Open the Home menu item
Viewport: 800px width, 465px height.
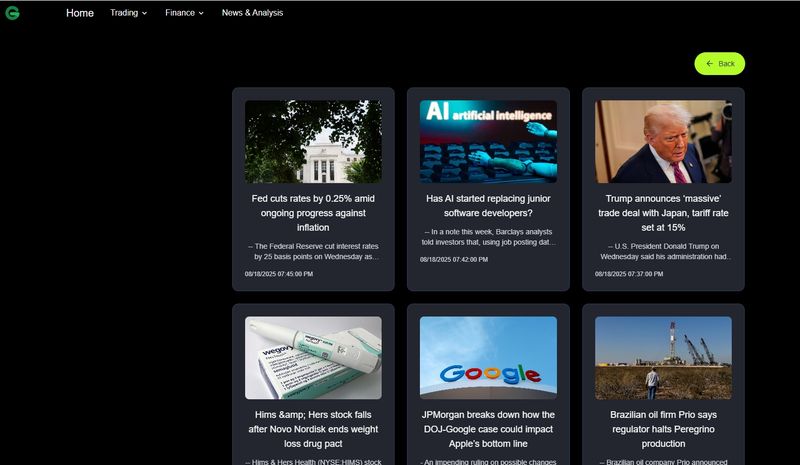tap(80, 13)
